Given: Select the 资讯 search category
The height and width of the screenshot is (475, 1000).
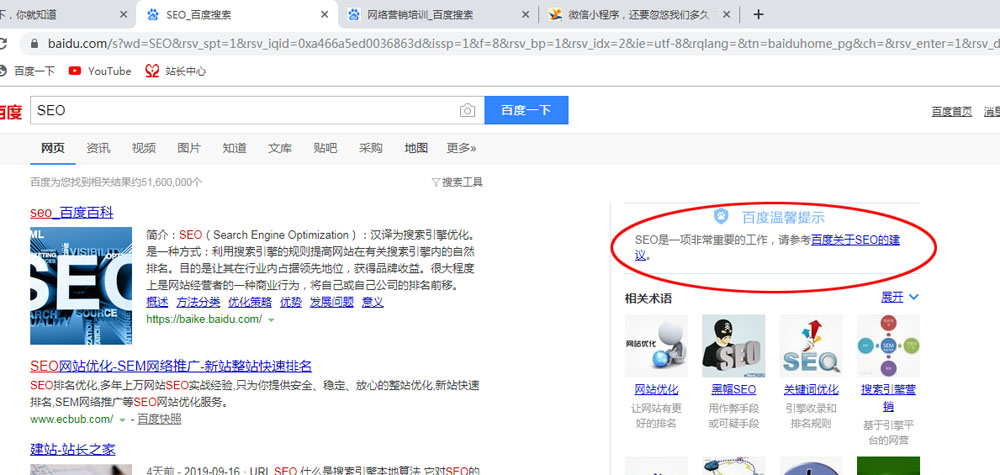Looking at the screenshot, I should [98, 148].
